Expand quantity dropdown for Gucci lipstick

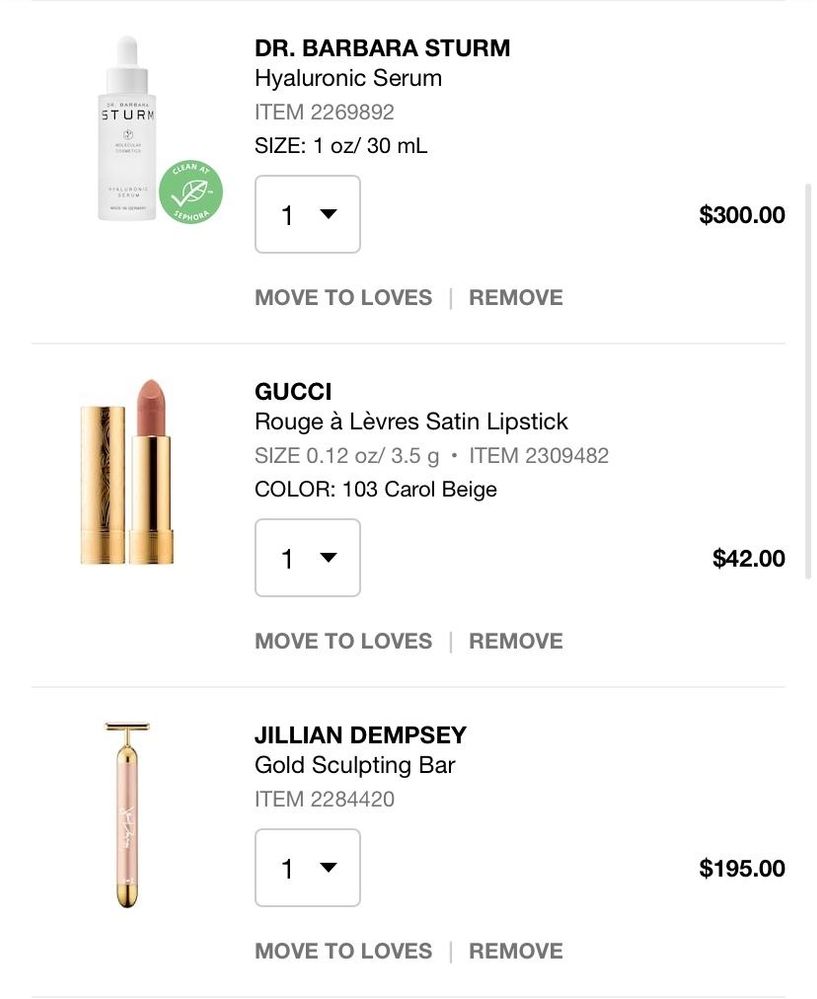tap(307, 557)
